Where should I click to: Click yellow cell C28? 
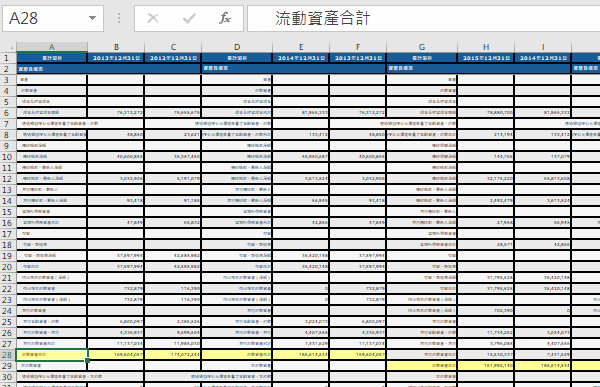tap(173, 355)
